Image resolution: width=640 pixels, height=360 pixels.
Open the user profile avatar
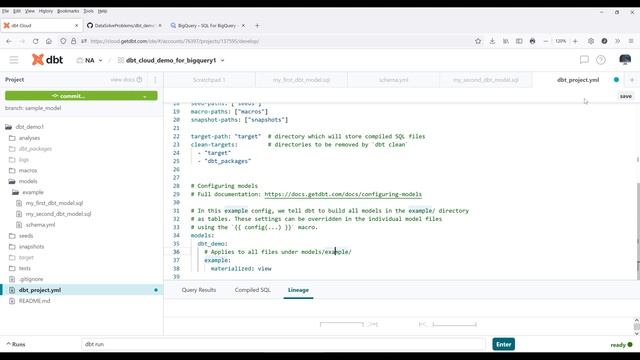click(625, 60)
